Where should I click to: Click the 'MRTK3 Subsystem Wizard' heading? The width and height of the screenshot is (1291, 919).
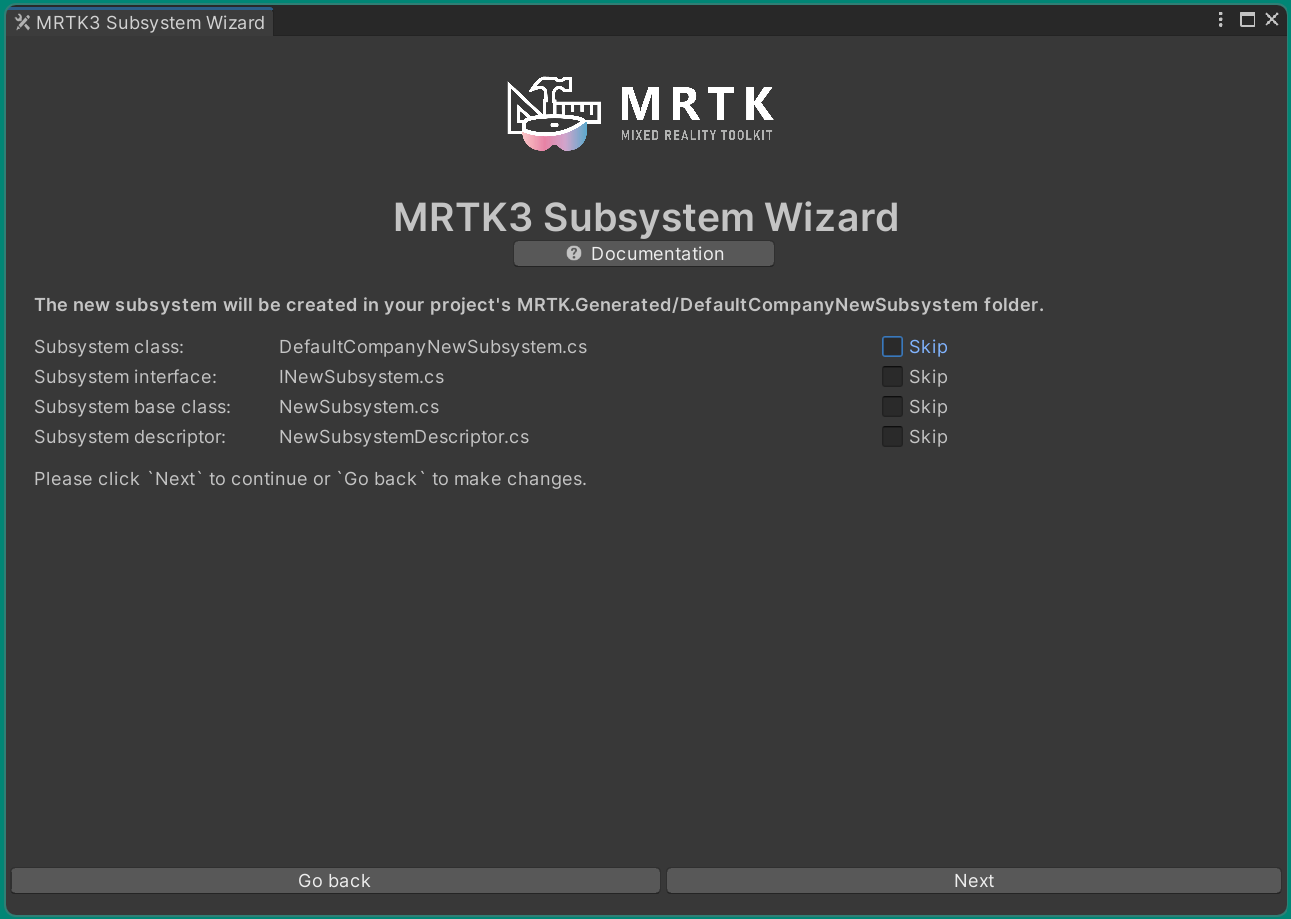point(646,217)
